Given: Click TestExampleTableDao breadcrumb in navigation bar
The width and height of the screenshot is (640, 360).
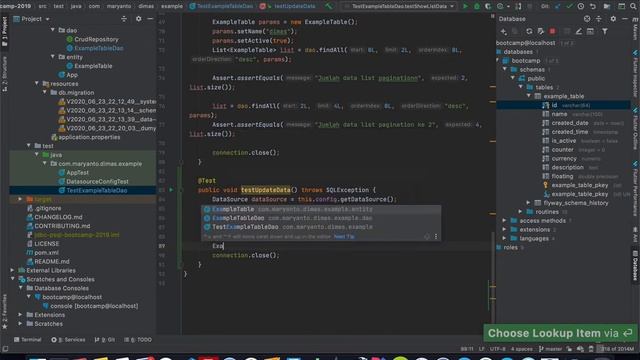Looking at the screenshot, I should [222, 6].
